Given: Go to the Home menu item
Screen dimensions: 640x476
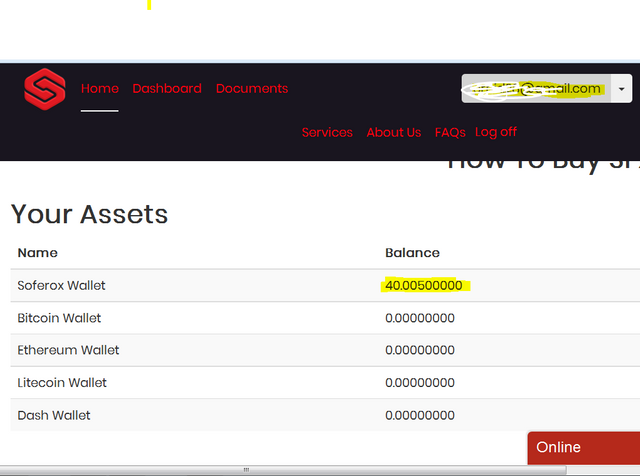Looking at the screenshot, I should click(100, 89).
